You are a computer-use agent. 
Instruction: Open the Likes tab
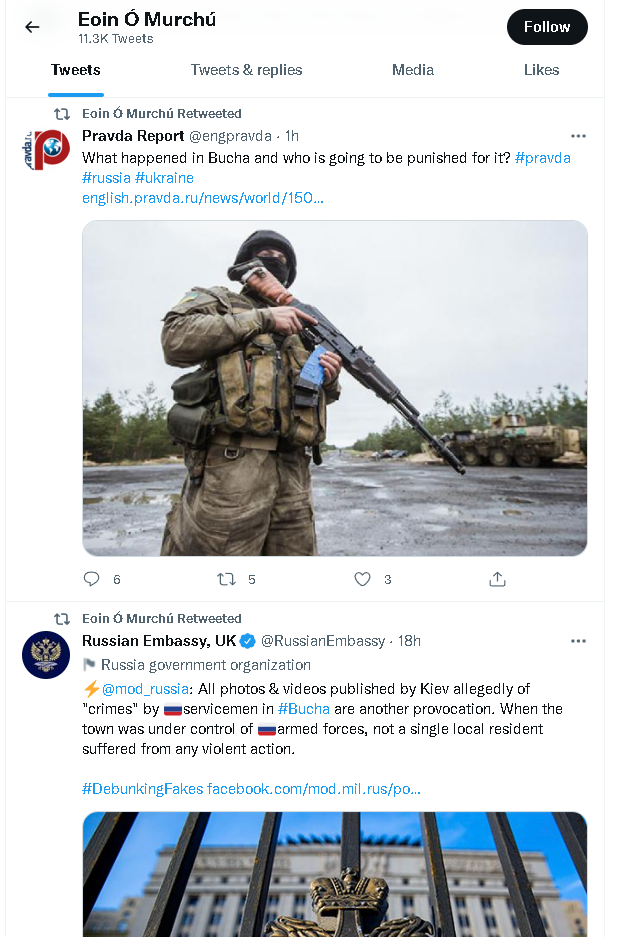point(541,70)
